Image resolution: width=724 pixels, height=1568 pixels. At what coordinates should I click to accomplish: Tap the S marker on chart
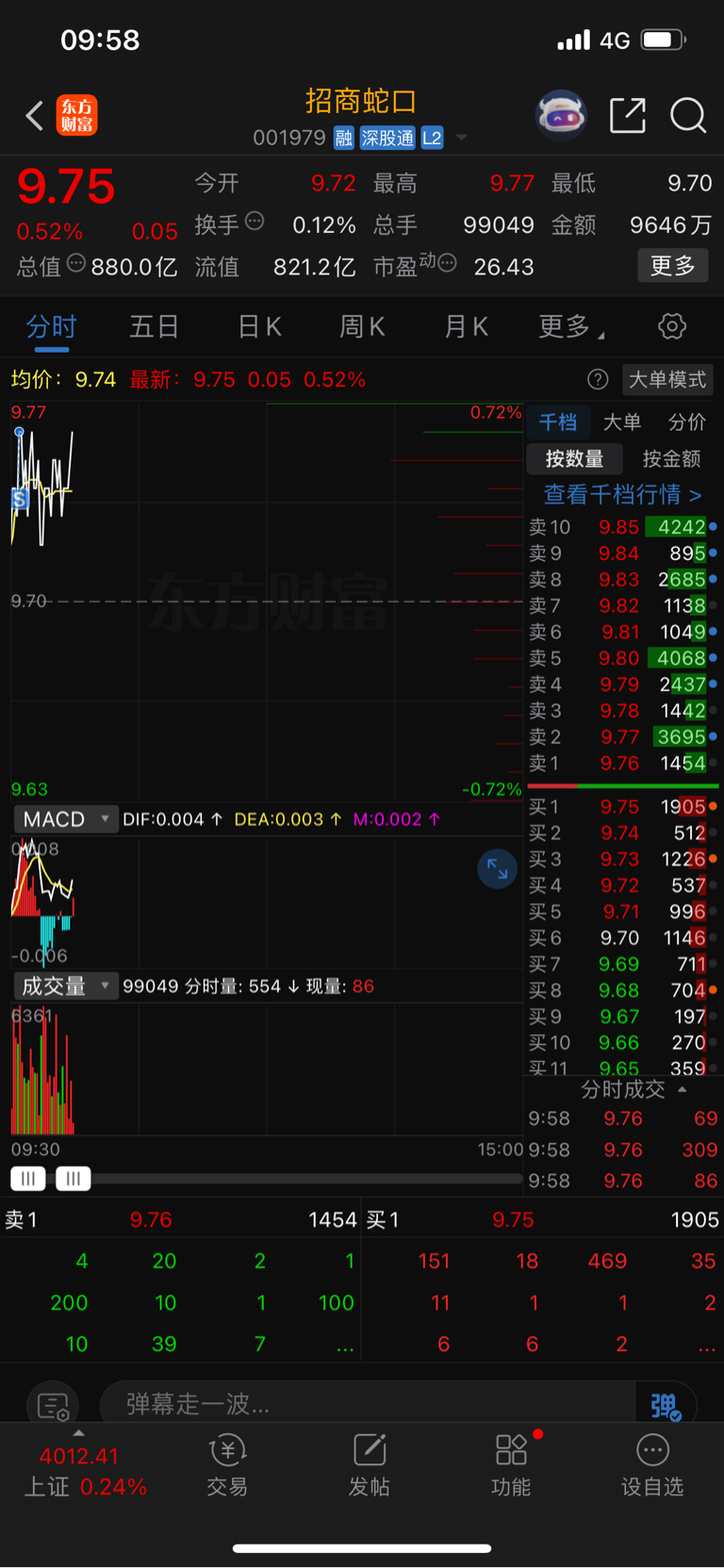coord(19,499)
